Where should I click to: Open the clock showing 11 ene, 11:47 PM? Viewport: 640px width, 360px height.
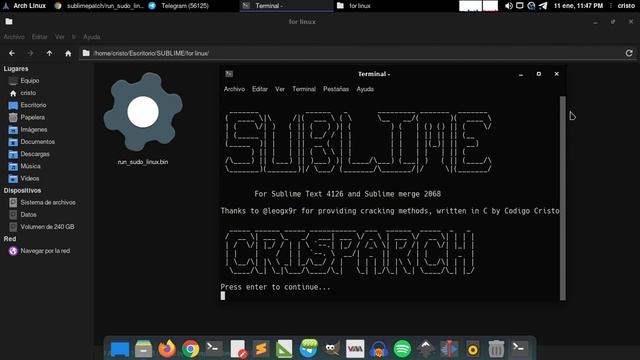(578, 6)
